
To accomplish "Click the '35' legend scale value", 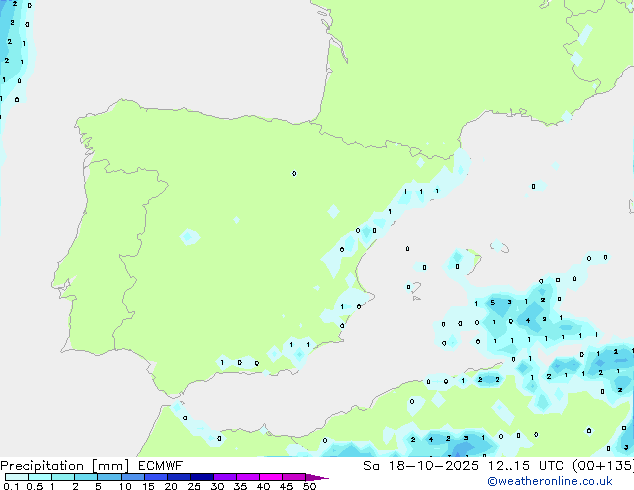I will click(x=240, y=486).
